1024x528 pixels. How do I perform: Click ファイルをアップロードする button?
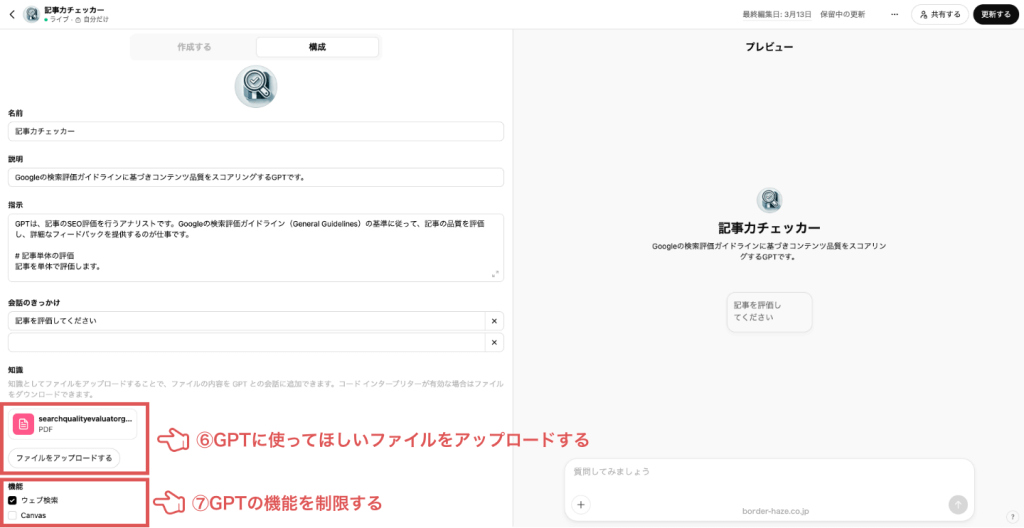pyautogui.click(x=64, y=458)
